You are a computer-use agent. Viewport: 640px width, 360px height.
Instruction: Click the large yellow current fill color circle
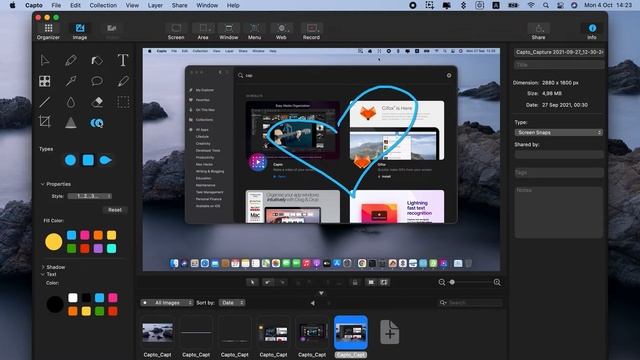[x=53, y=242]
